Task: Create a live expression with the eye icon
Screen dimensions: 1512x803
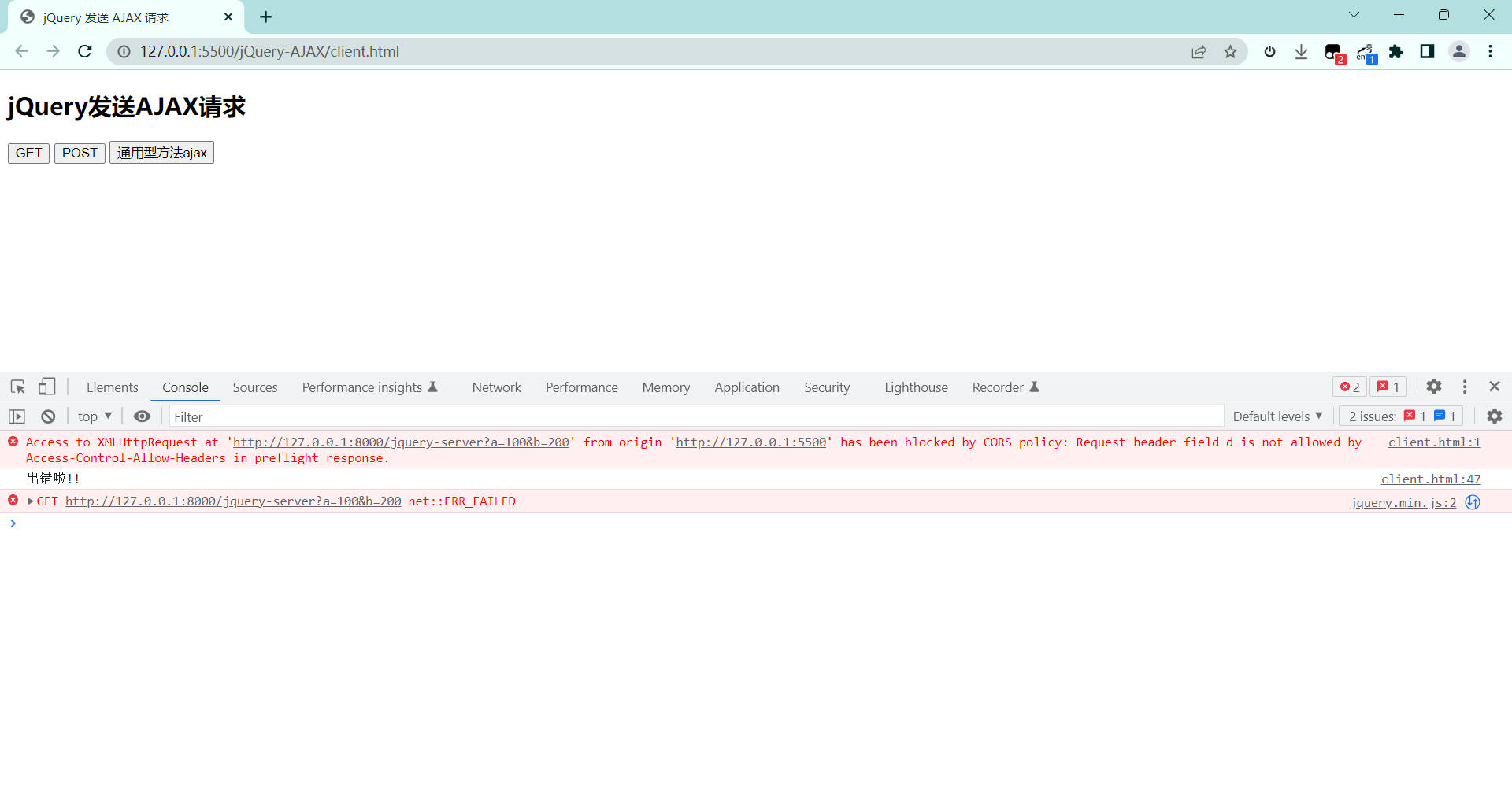Action: click(142, 416)
